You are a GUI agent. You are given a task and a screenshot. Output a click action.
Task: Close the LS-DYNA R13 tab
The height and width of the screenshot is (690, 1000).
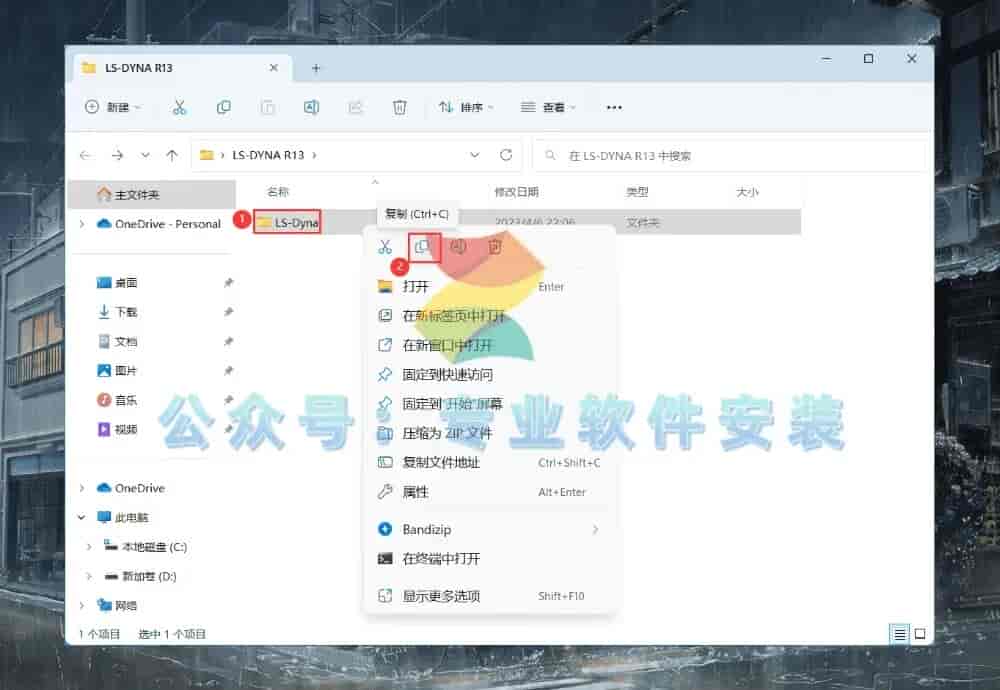pos(274,68)
